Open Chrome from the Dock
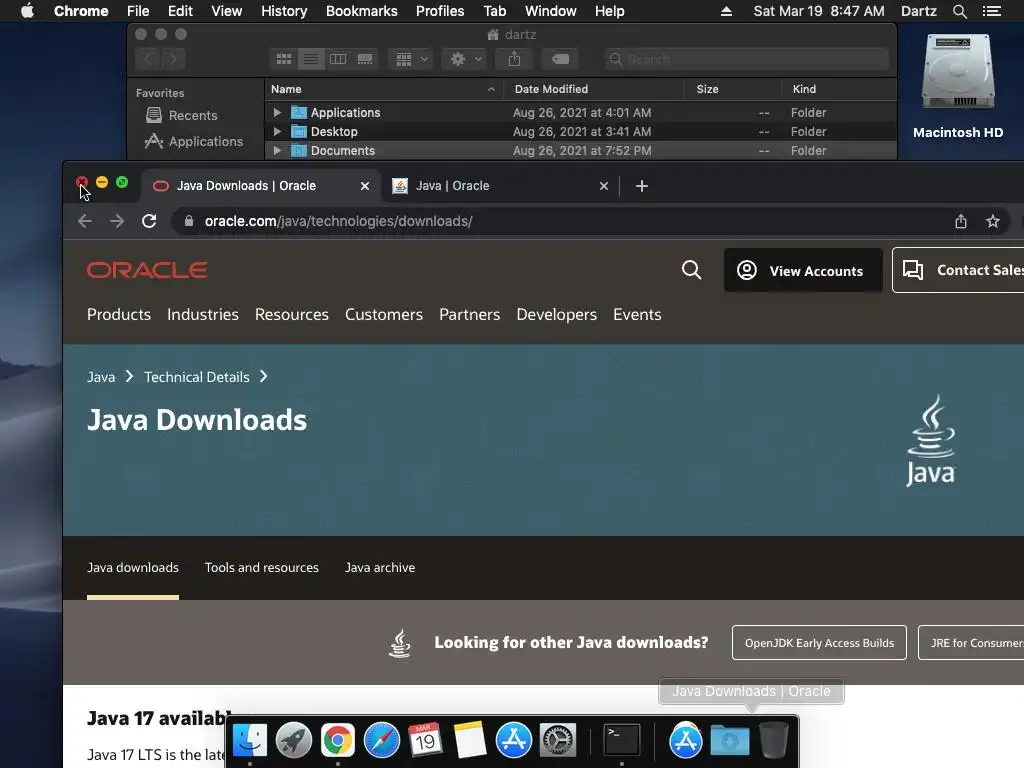1024x768 pixels. (x=338, y=740)
